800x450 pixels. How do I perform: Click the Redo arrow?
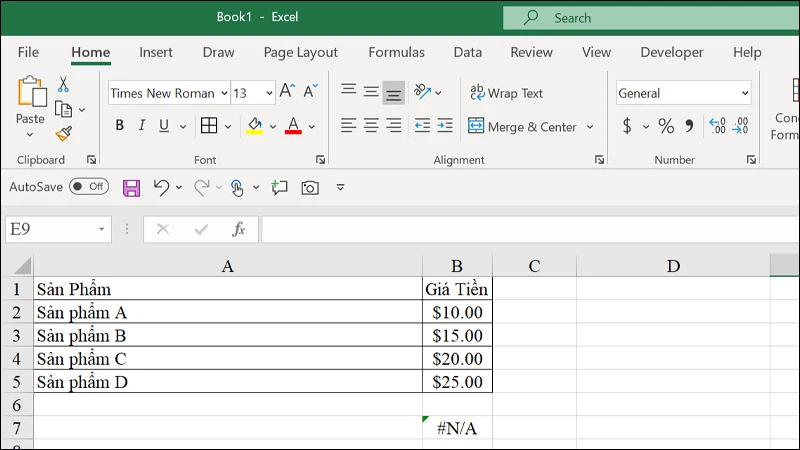tap(202, 188)
